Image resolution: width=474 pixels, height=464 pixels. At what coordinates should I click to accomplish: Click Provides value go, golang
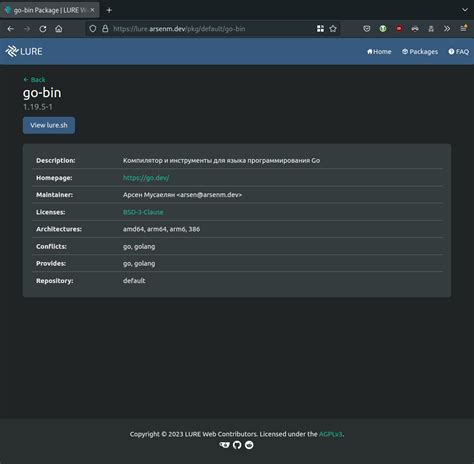point(139,263)
